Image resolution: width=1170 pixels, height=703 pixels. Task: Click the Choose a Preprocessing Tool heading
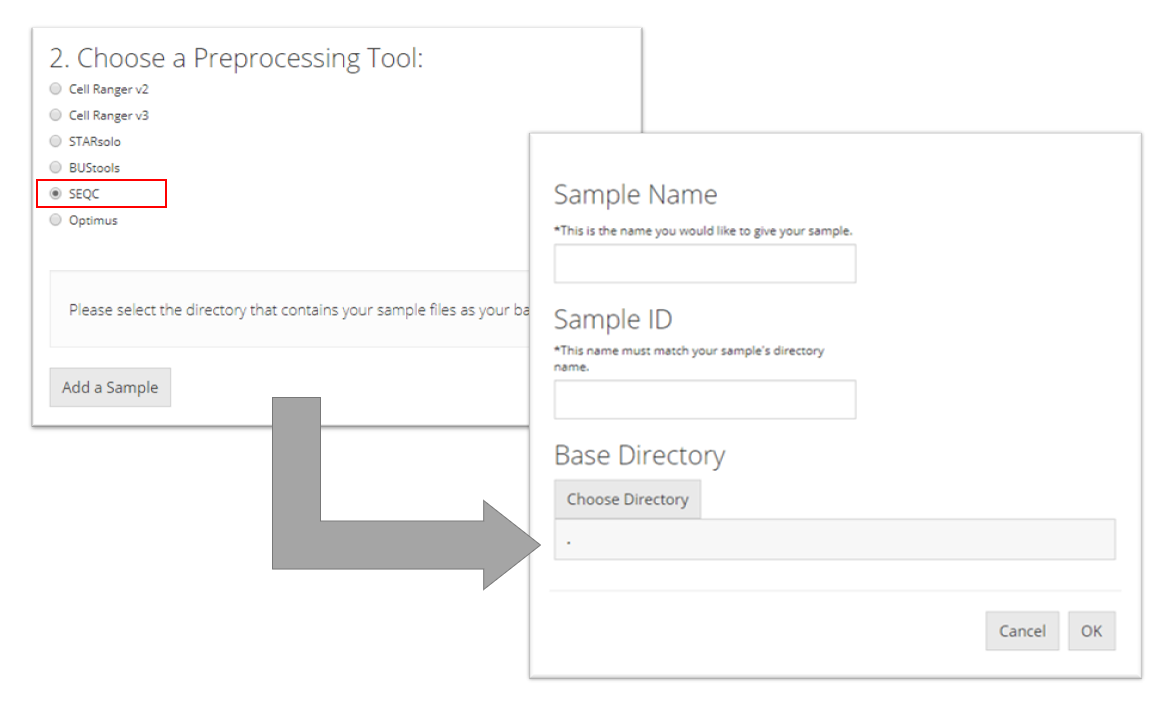coord(237,59)
